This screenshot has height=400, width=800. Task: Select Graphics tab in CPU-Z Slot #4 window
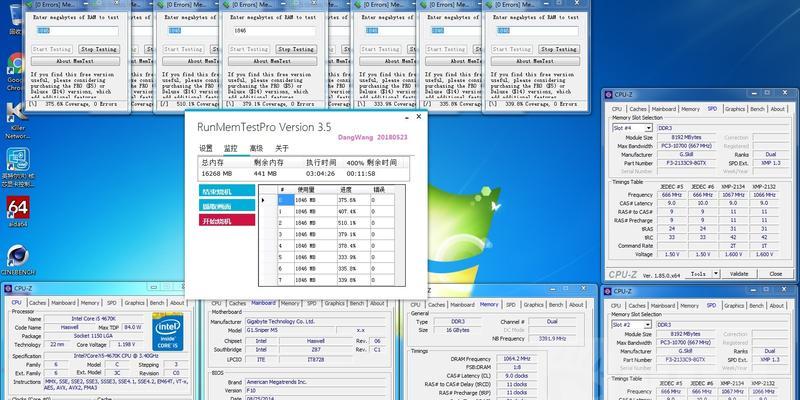pyautogui.click(x=735, y=109)
